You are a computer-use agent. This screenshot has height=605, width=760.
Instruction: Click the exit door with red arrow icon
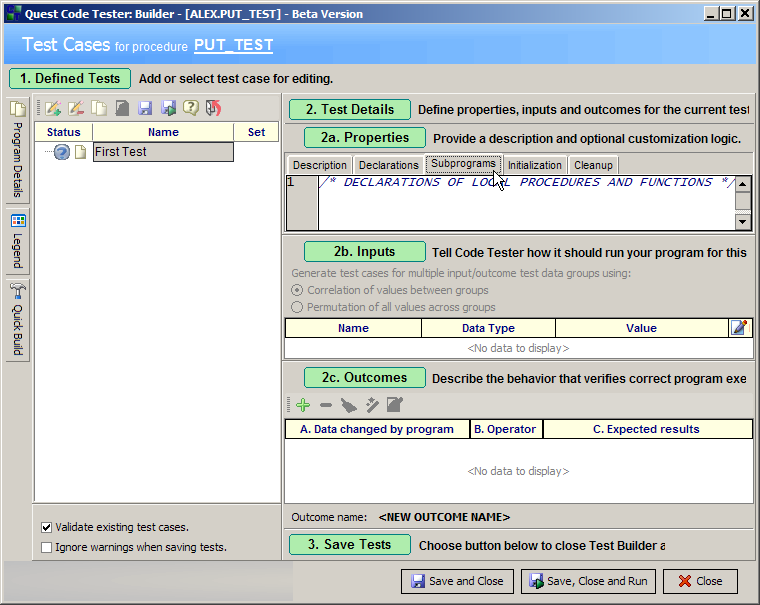(213, 108)
